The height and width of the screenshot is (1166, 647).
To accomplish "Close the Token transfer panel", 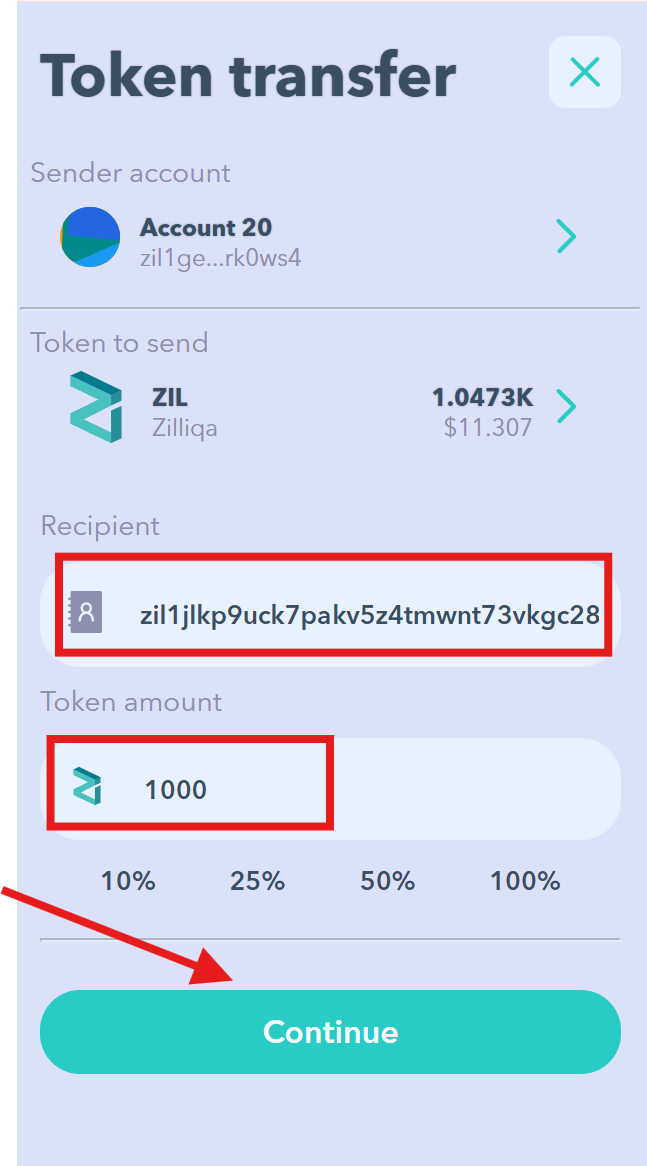I will coord(585,72).
